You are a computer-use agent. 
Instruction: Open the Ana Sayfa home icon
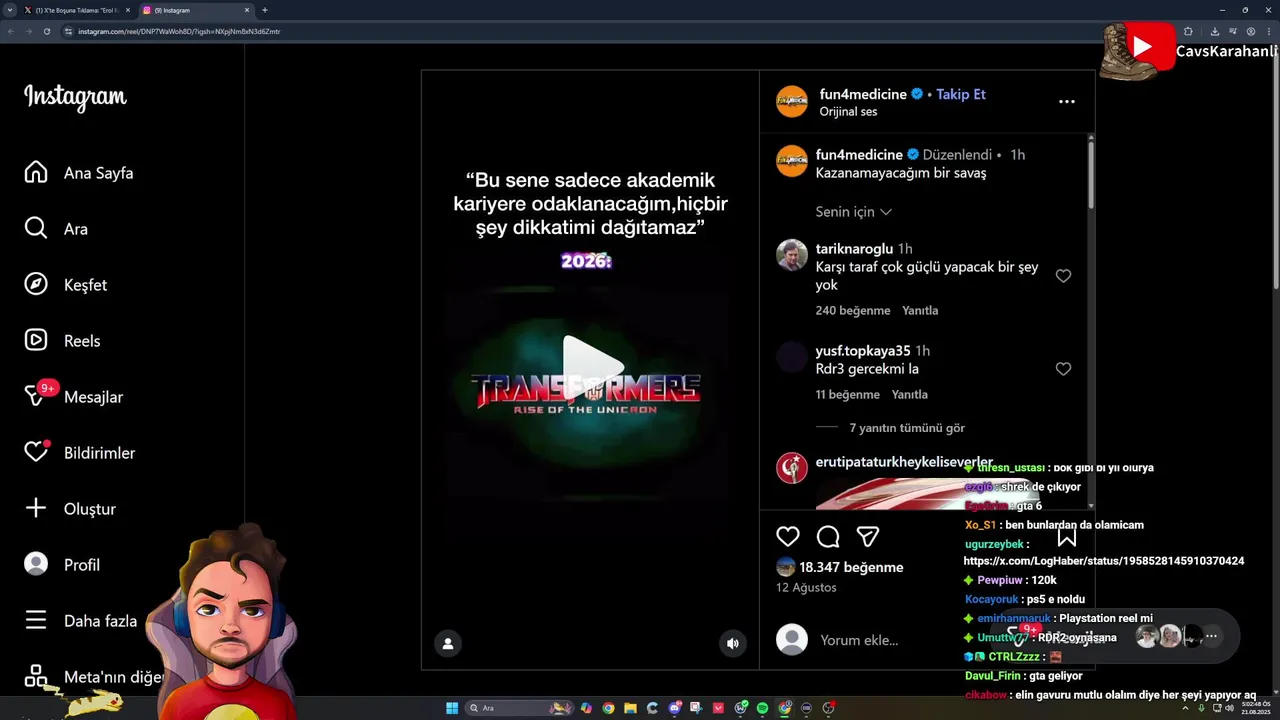pyautogui.click(x=36, y=172)
